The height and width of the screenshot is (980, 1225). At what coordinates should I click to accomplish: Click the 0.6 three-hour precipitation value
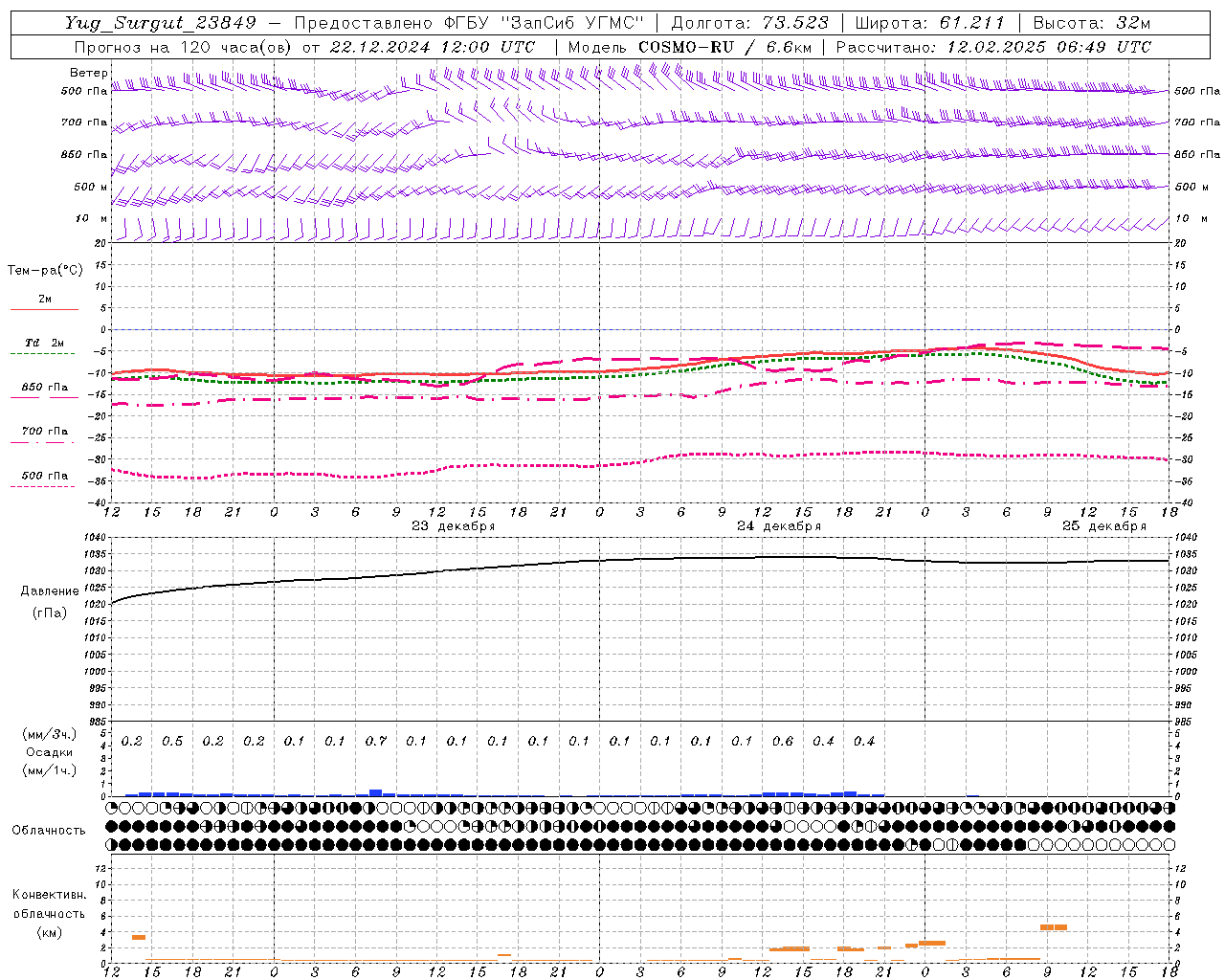(x=783, y=741)
